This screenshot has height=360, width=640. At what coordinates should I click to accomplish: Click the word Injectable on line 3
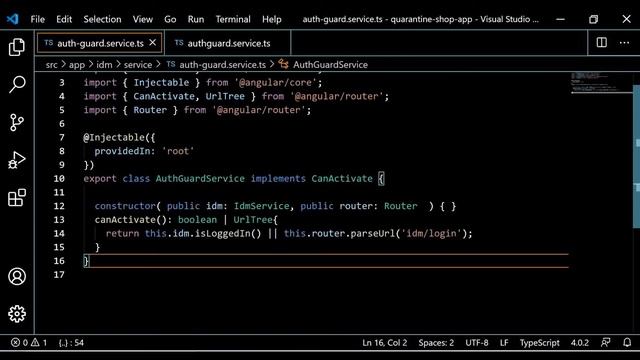[161, 82]
